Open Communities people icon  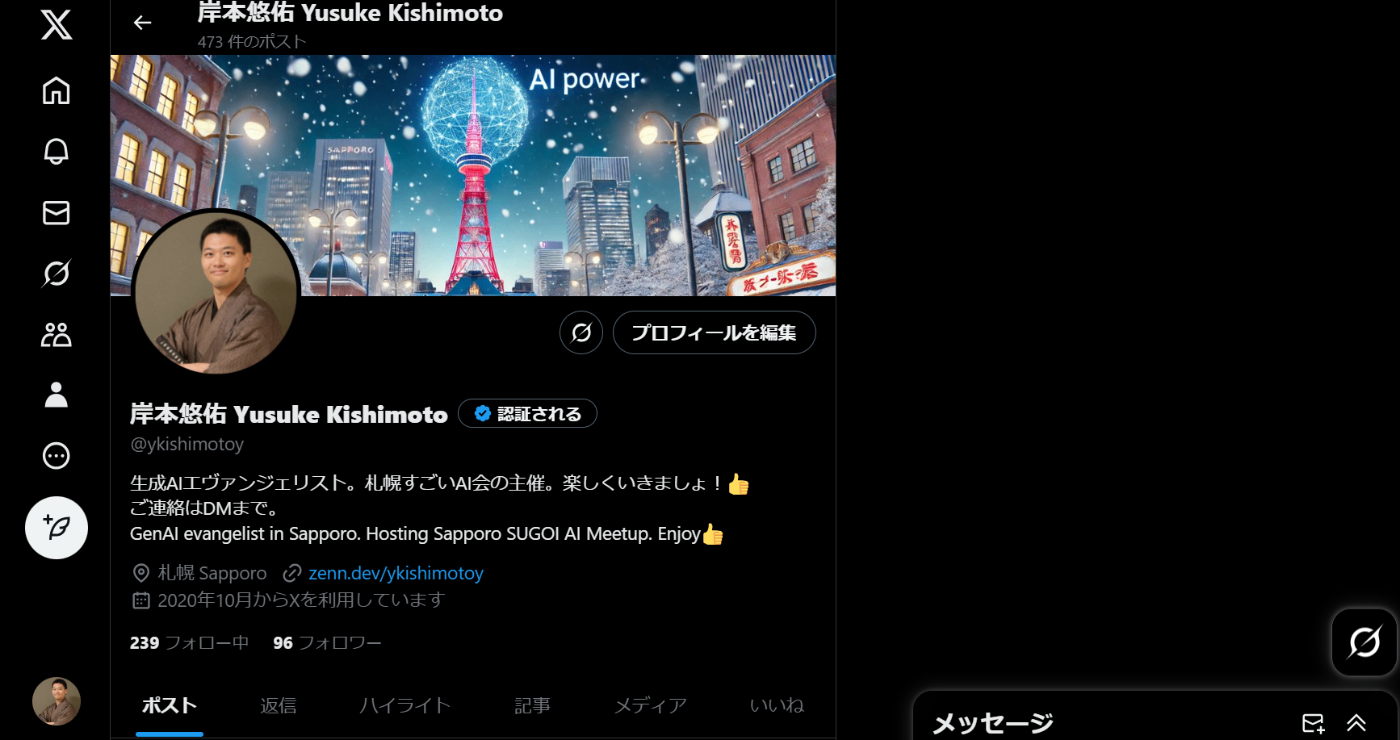[56, 334]
